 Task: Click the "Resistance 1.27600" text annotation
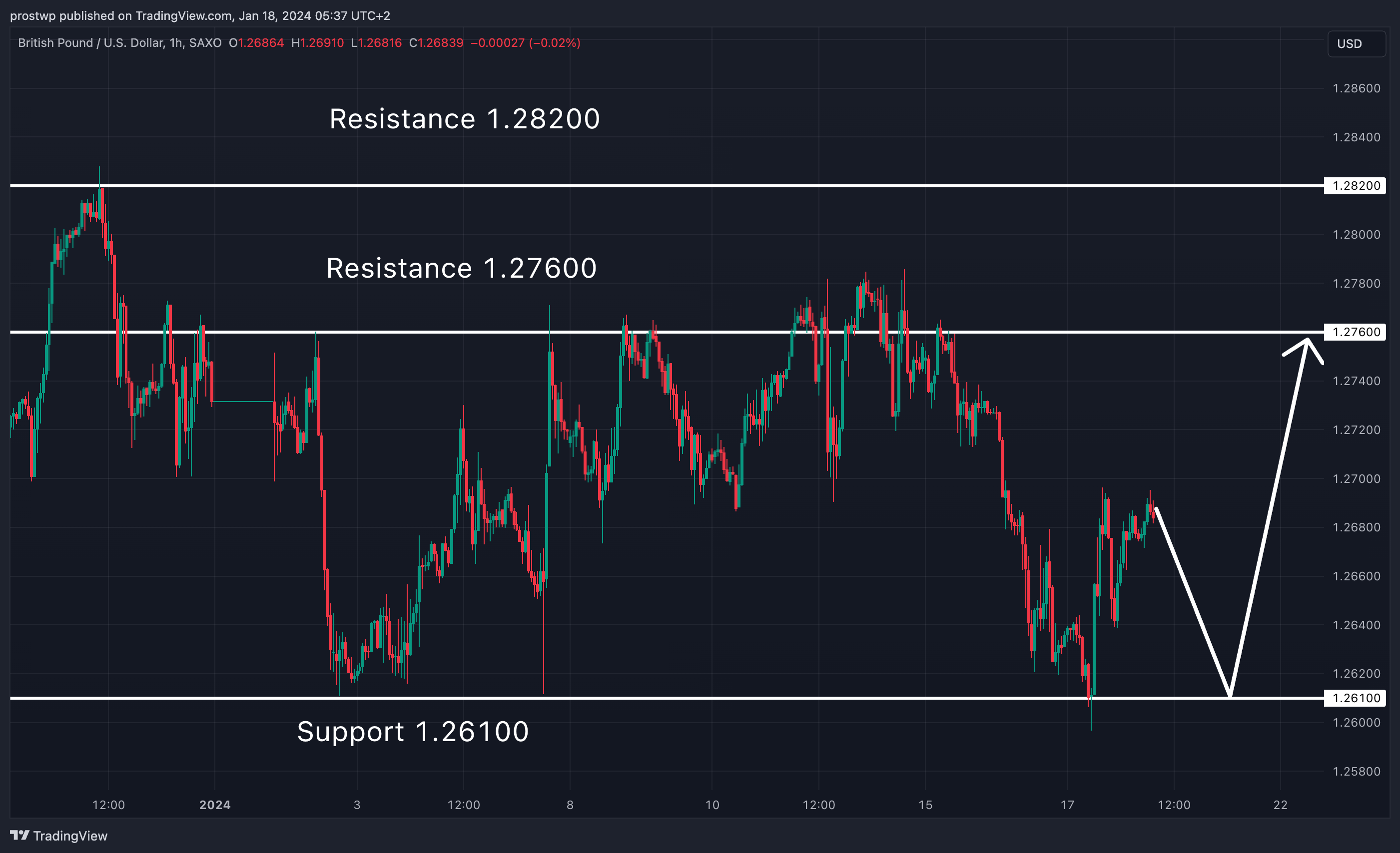[x=461, y=268]
